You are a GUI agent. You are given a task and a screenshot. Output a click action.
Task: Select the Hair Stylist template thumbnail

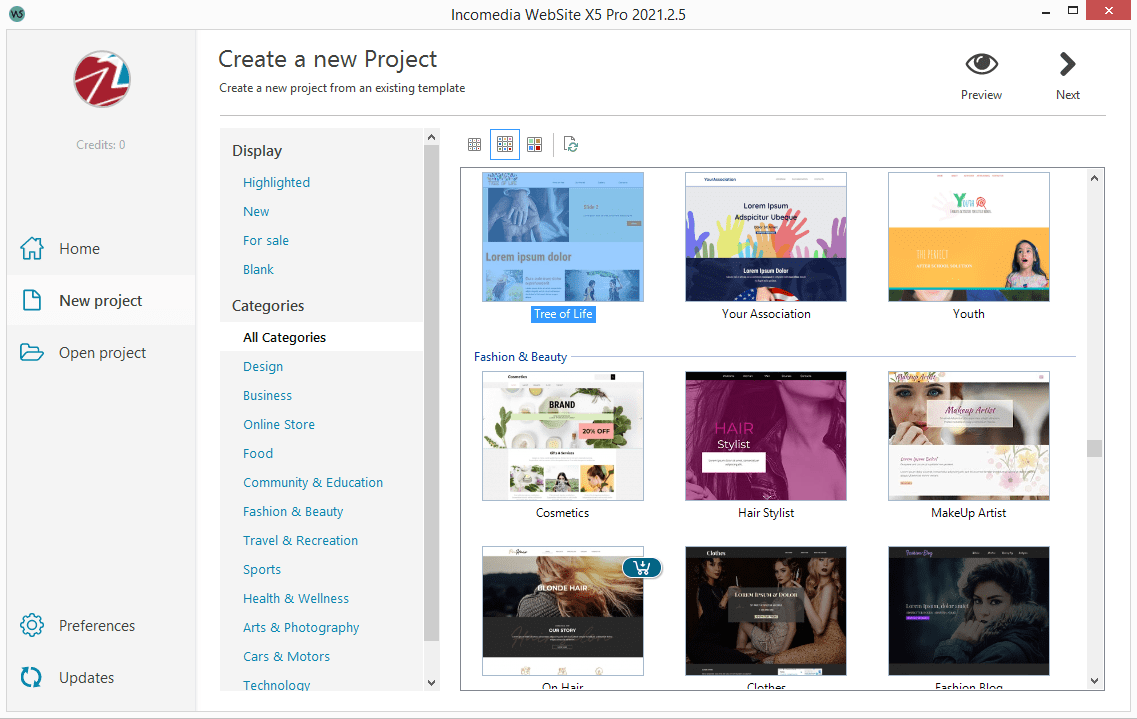tap(766, 436)
